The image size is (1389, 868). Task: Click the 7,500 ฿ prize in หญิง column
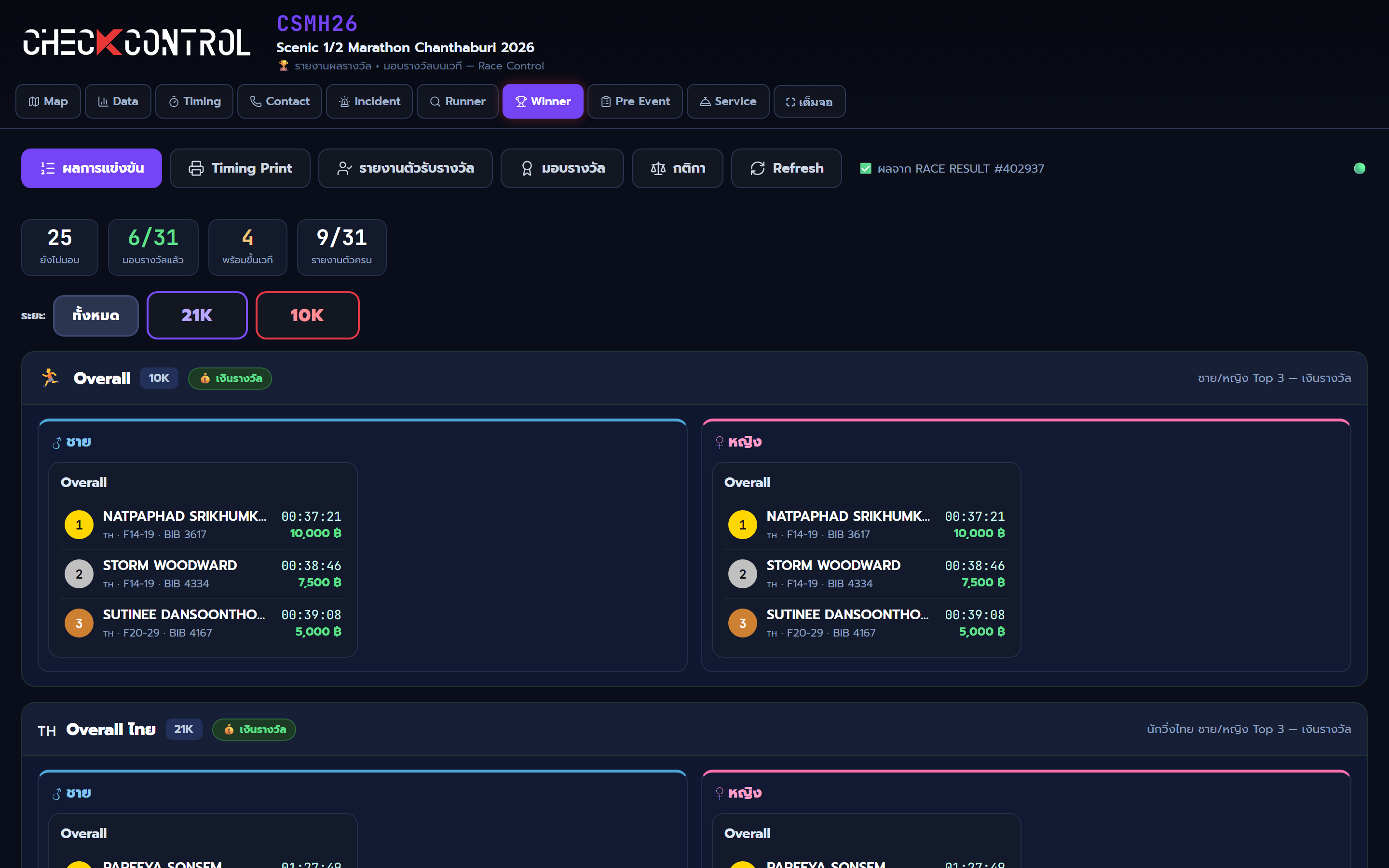coord(982,583)
